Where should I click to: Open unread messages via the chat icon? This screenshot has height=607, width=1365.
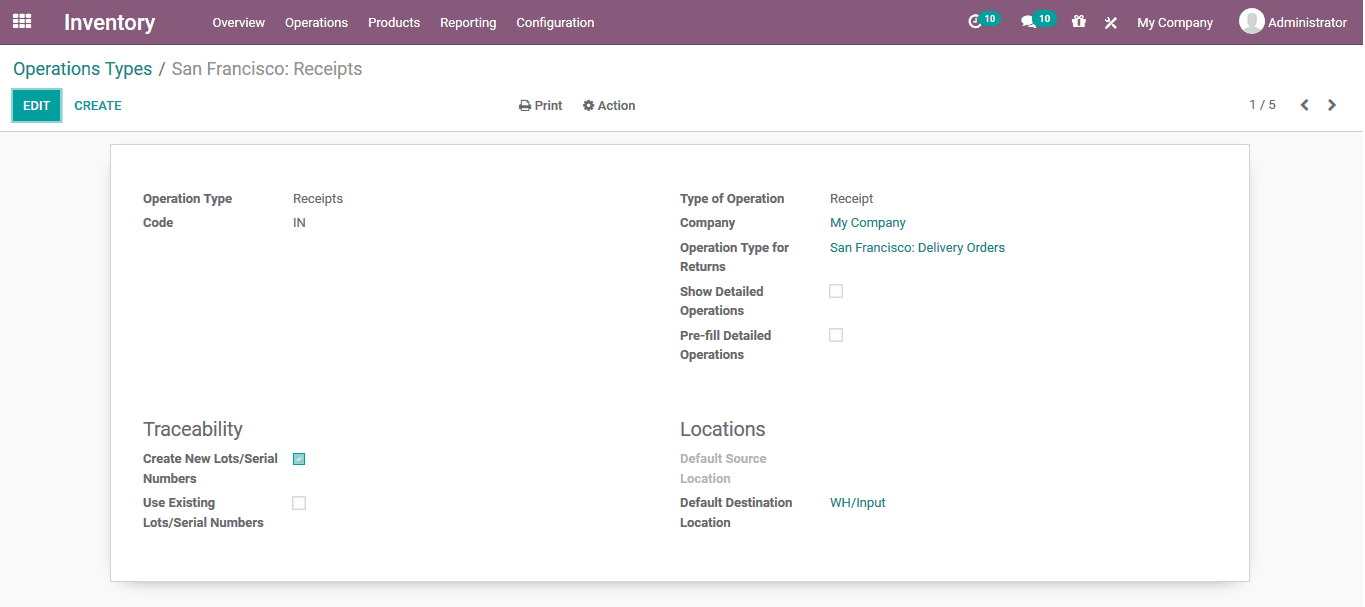(x=1031, y=21)
